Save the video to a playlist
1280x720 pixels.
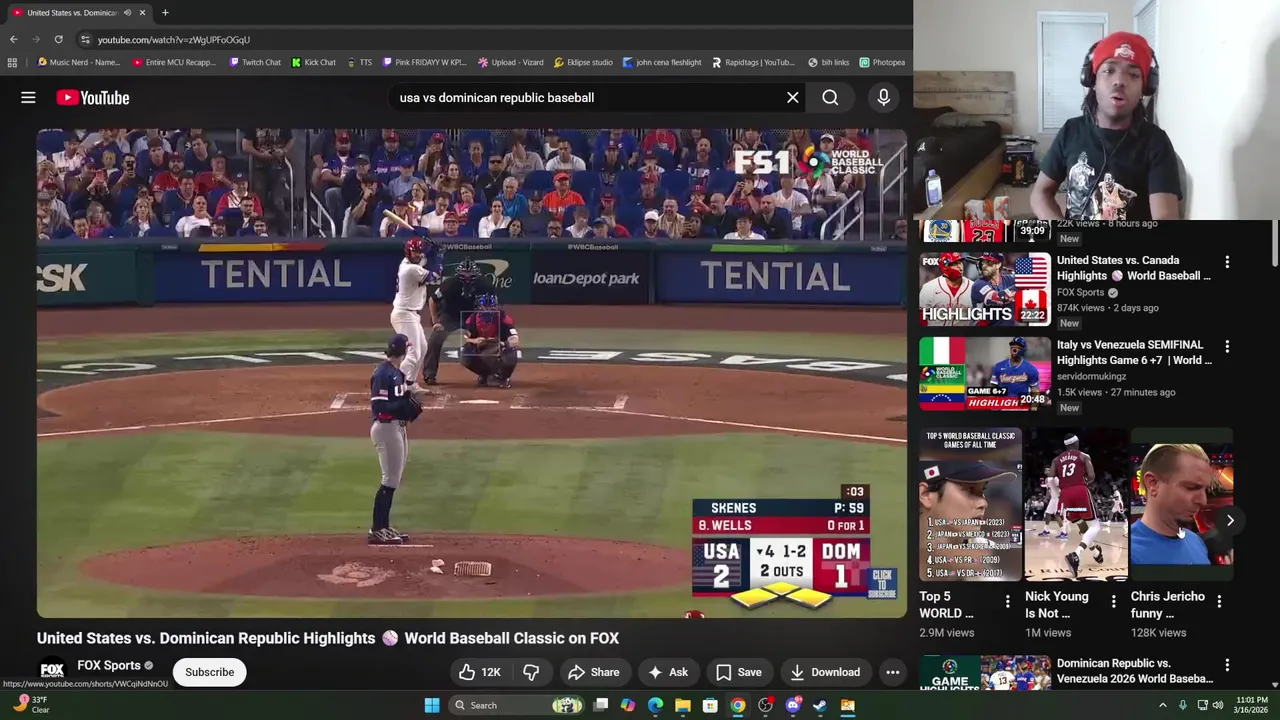pyautogui.click(x=737, y=672)
